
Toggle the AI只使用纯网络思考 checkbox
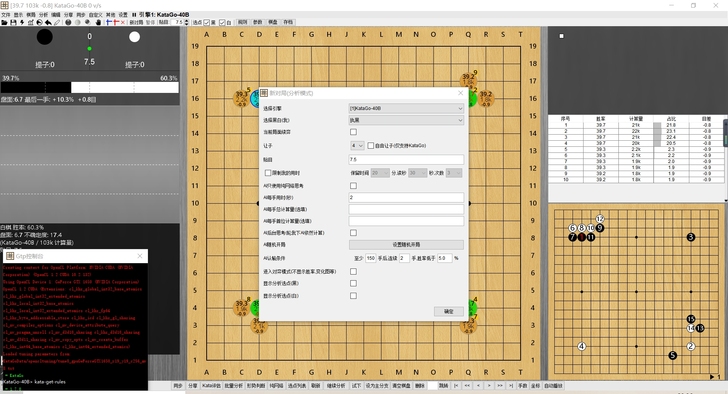(353, 186)
